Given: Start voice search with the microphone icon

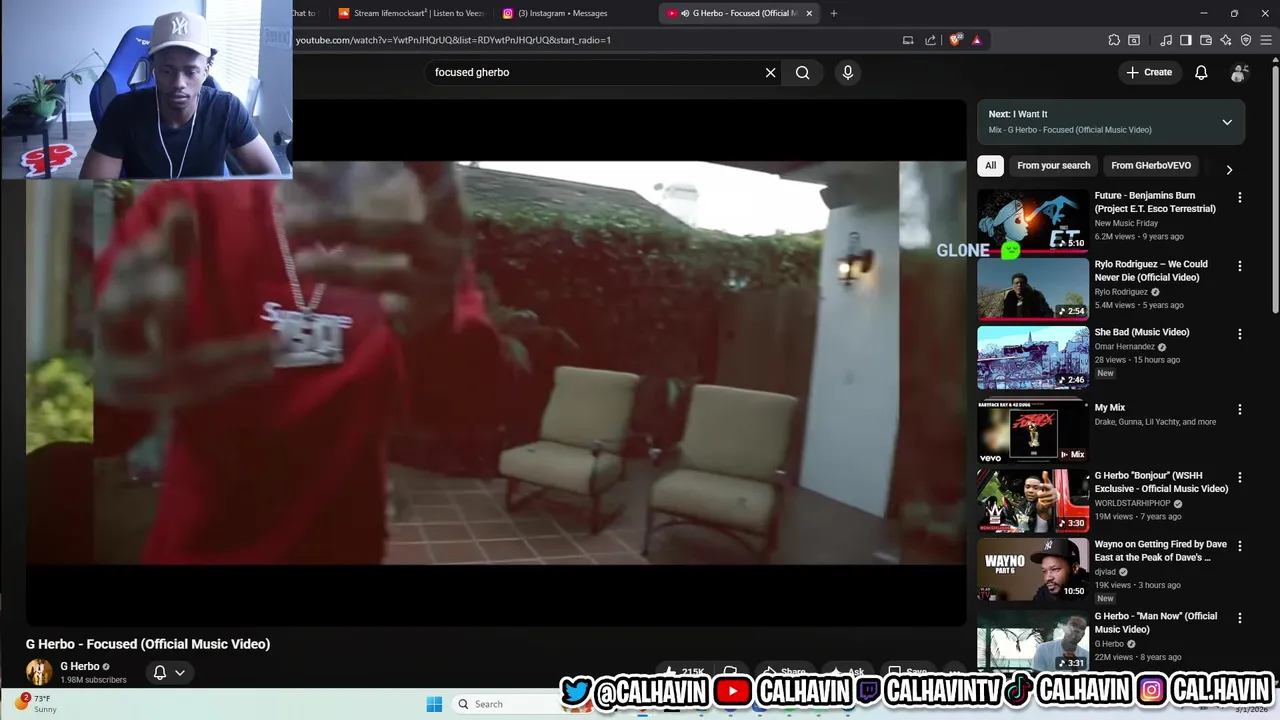Looking at the screenshot, I should click(847, 72).
